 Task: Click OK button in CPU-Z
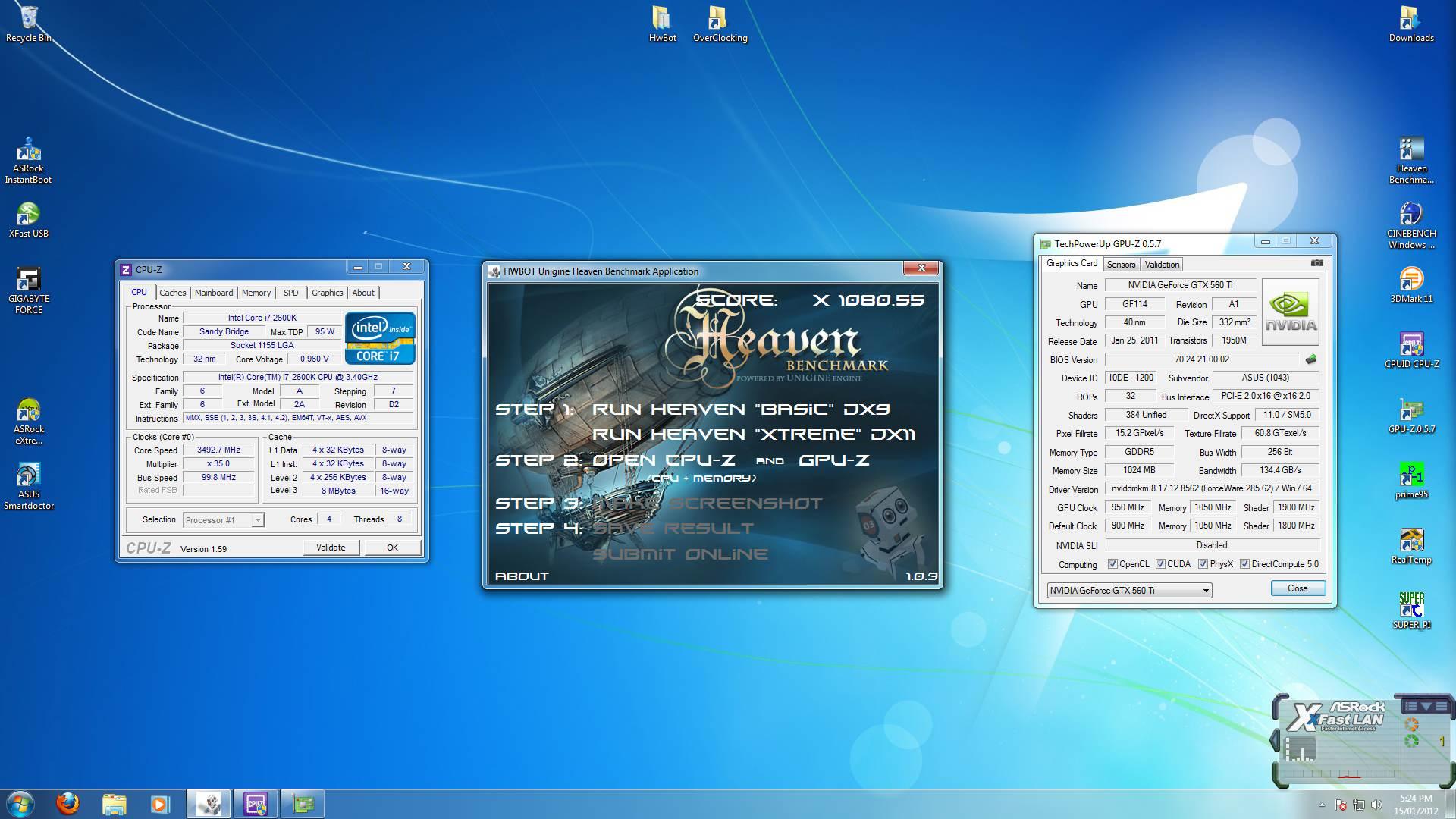point(392,548)
